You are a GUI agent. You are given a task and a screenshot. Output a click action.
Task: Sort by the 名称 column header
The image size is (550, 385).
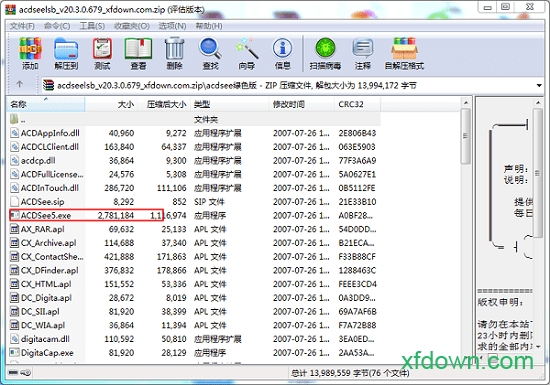tap(46, 104)
